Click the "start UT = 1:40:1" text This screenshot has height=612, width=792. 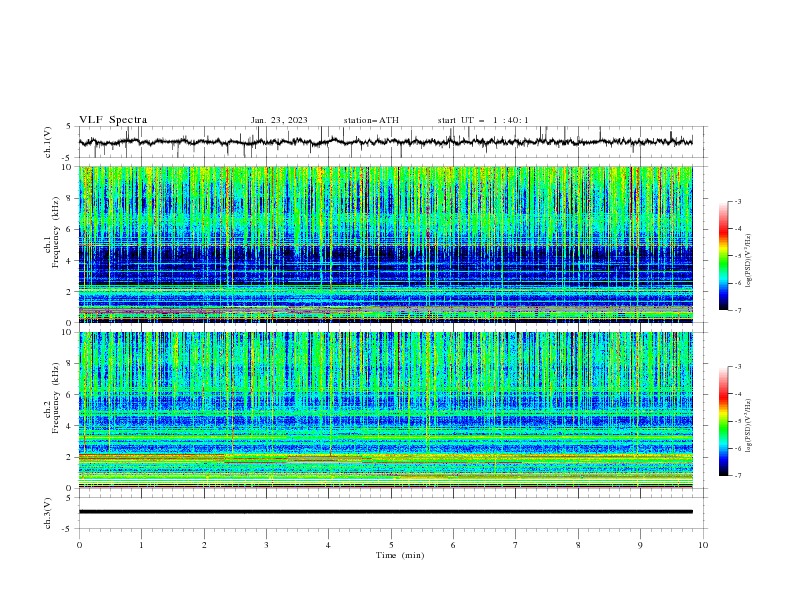[x=483, y=120]
